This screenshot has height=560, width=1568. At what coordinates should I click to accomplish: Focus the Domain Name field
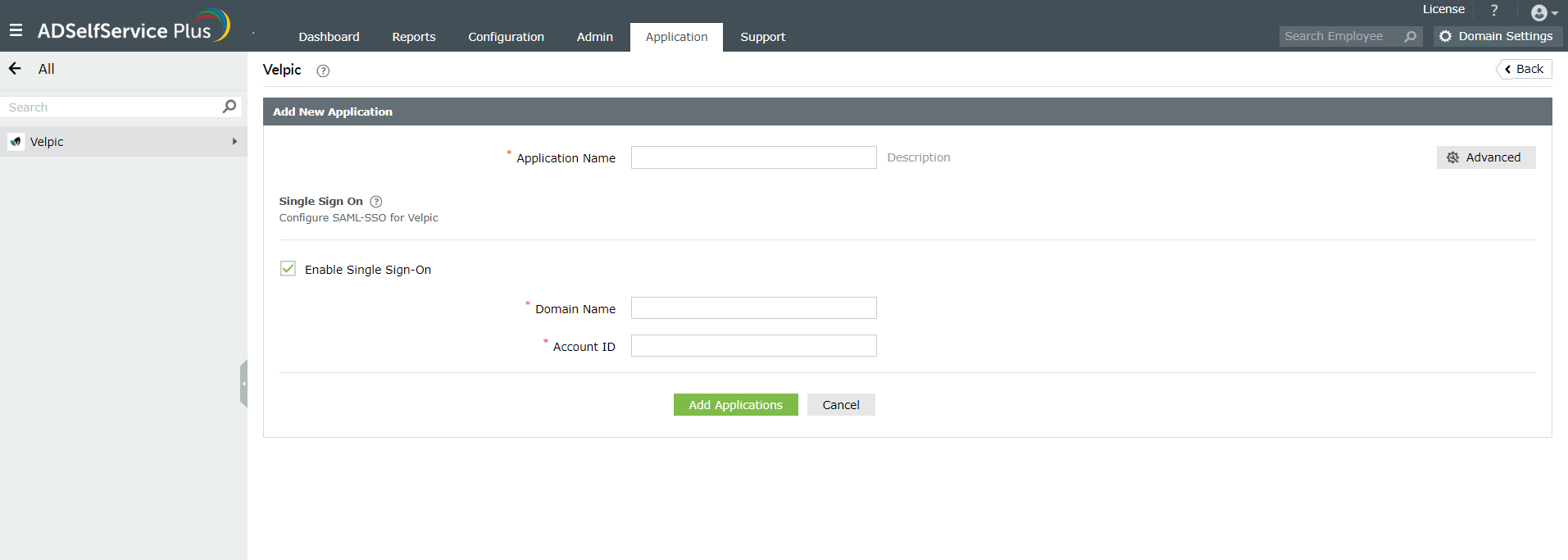click(754, 308)
